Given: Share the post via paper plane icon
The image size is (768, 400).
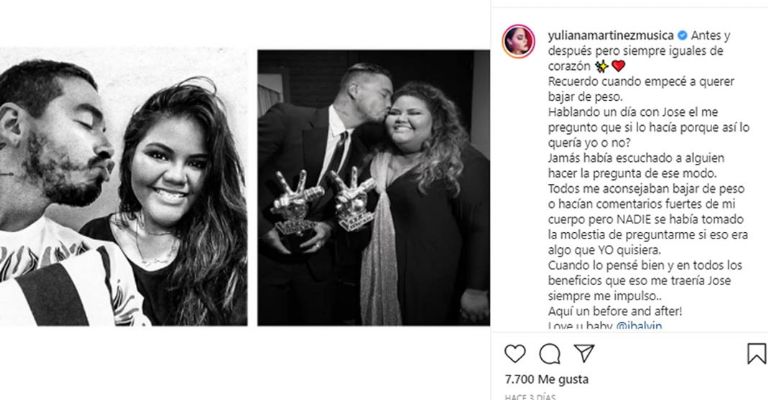Looking at the screenshot, I should [x=584, y=353].
